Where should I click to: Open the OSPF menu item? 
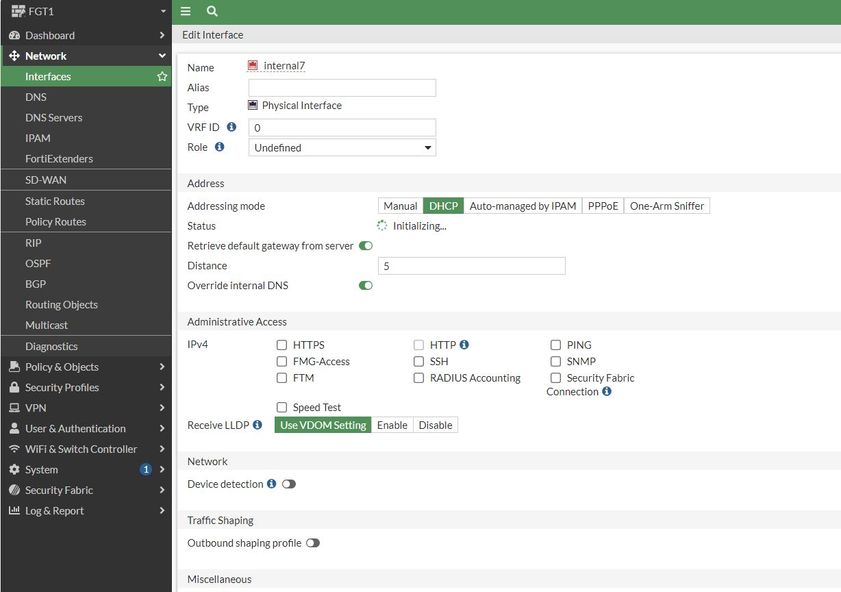click(86, 263)
